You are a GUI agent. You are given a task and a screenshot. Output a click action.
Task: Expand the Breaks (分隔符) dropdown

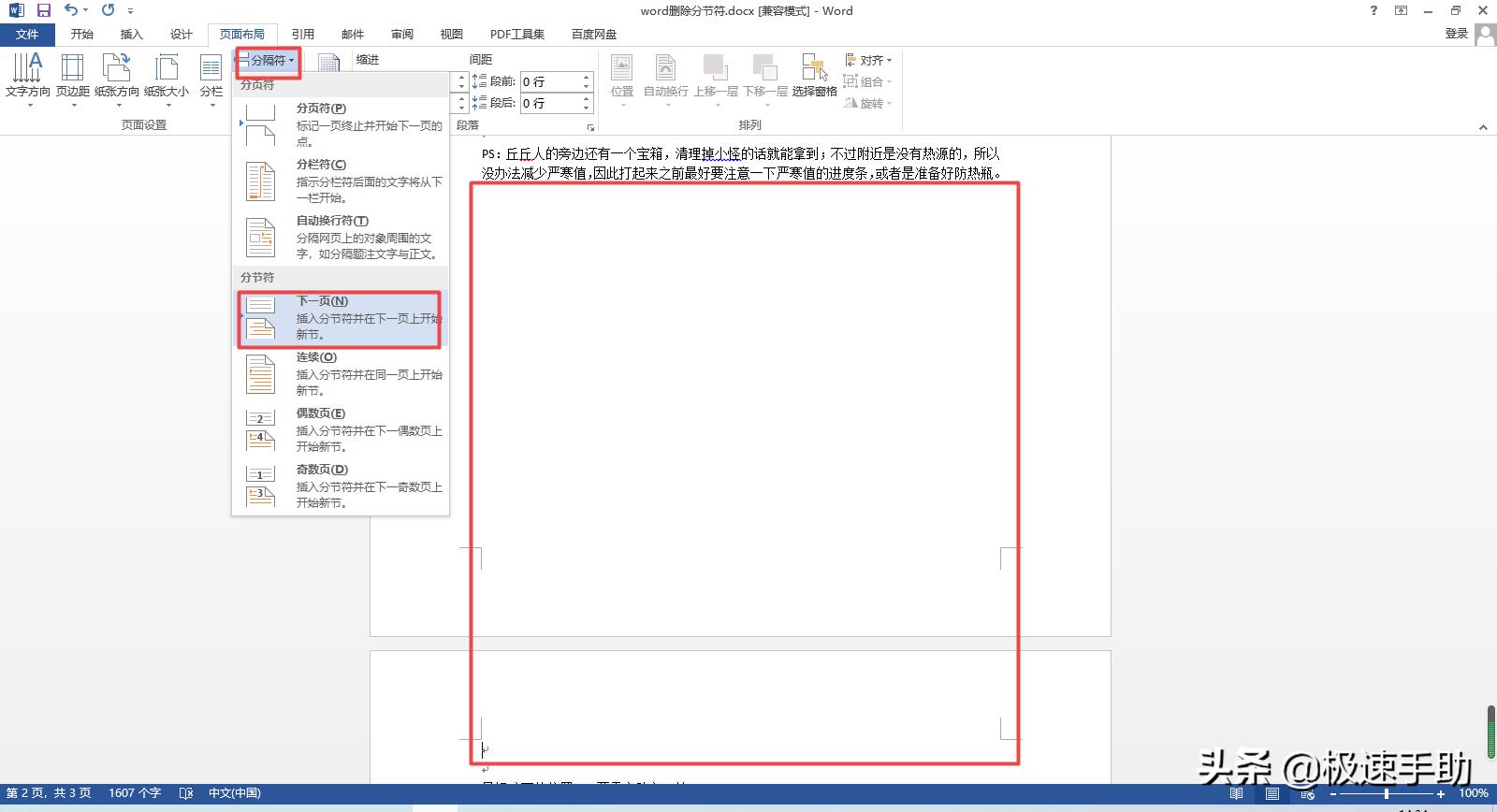point(268,61)
